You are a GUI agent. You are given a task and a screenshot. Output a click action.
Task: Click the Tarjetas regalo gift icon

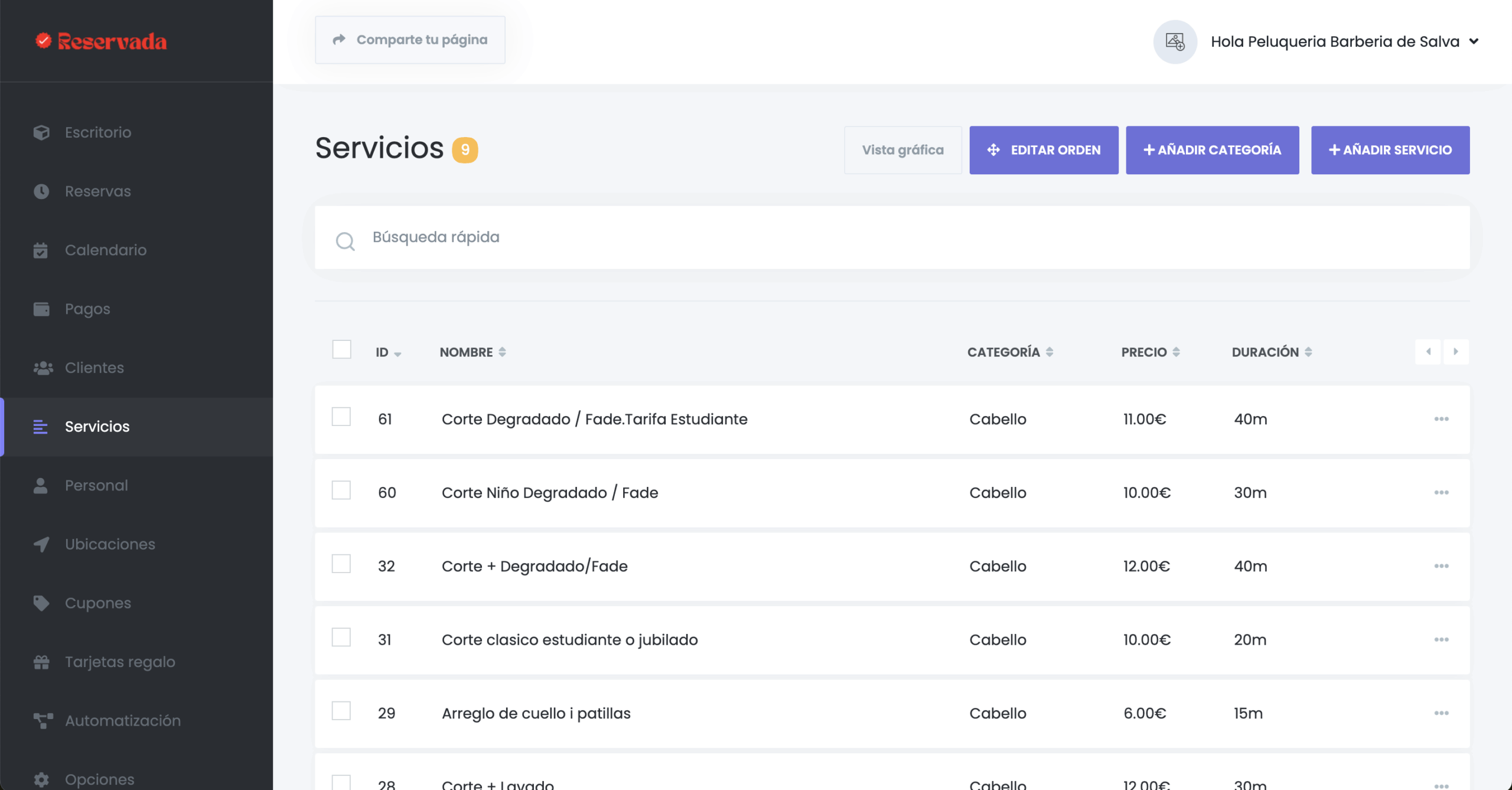pyautogui.click(x=41, y=662)
